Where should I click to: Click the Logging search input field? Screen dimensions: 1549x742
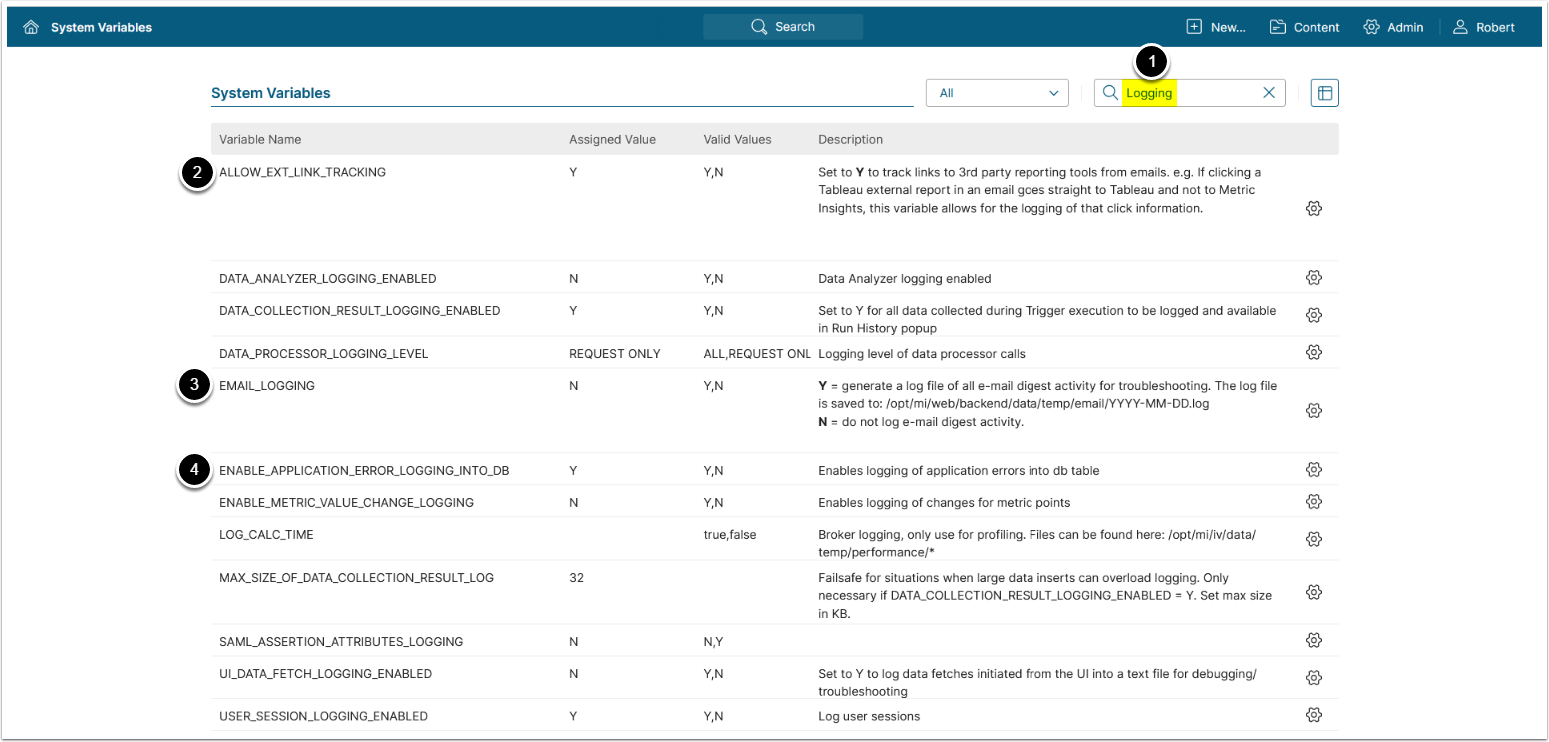tap(1190, 93)
